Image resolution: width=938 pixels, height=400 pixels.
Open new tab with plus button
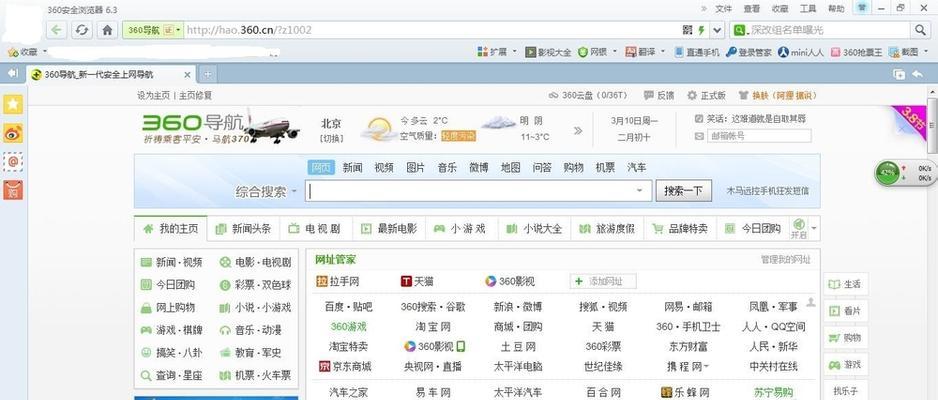(x=208, y=74)
